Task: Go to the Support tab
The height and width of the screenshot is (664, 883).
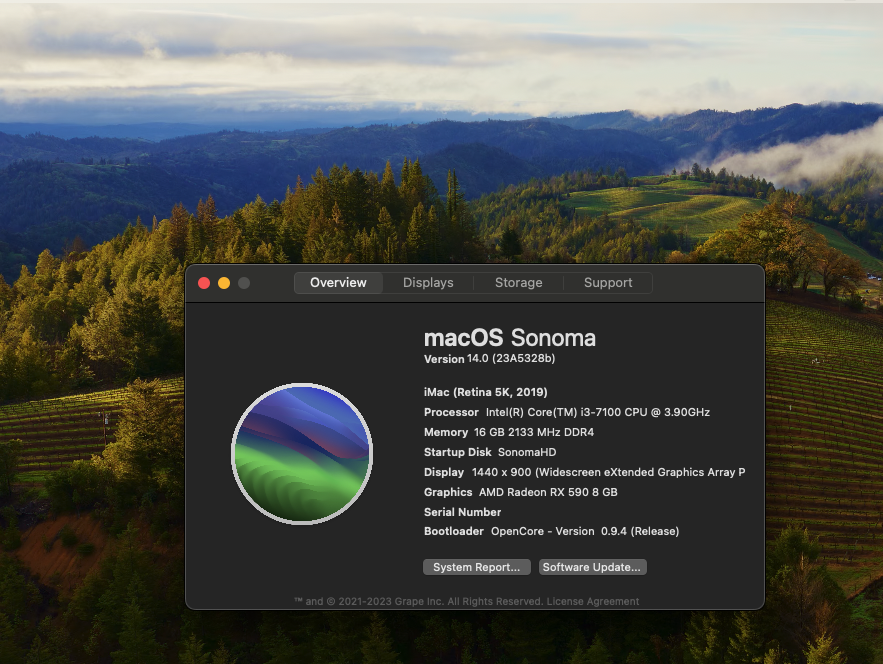Action: pyautogui.click(x=608, y=283)
